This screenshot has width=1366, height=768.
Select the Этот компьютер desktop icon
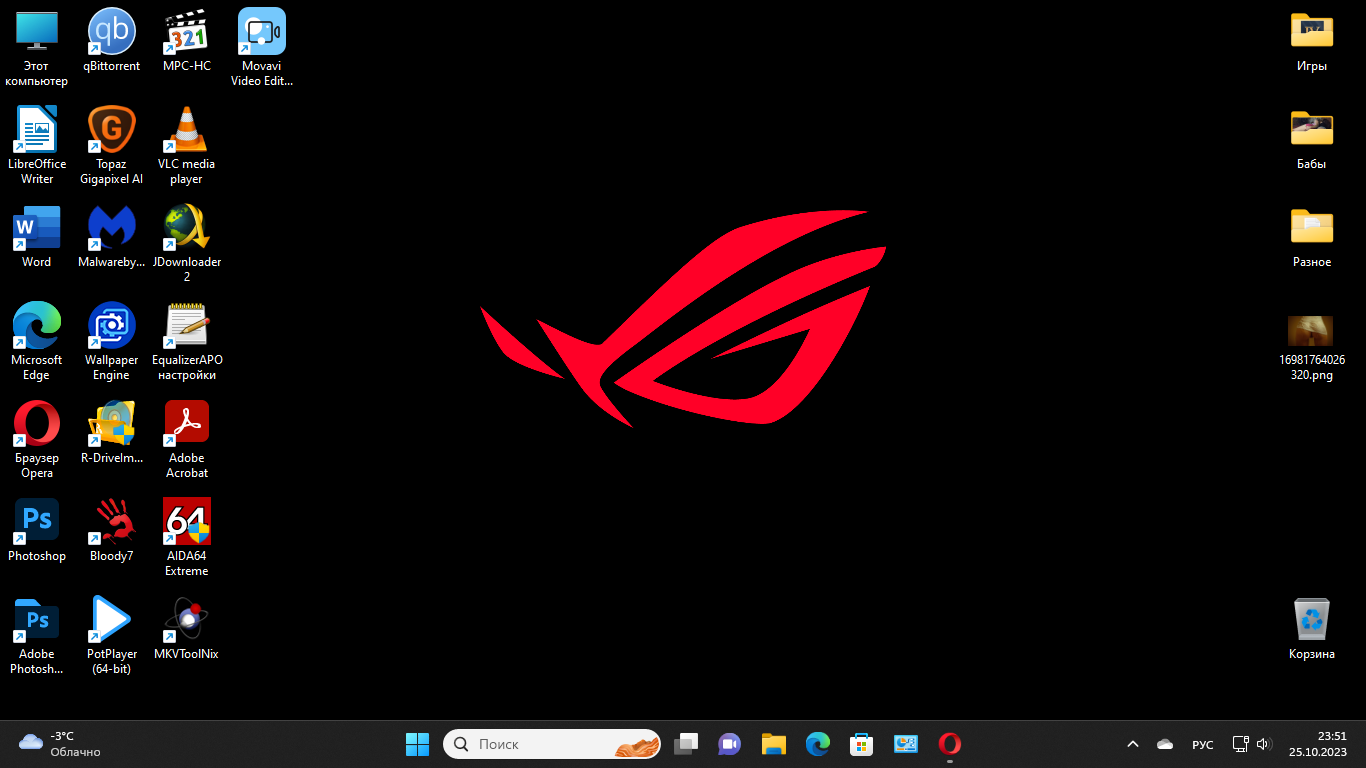(x=37, y=48)
